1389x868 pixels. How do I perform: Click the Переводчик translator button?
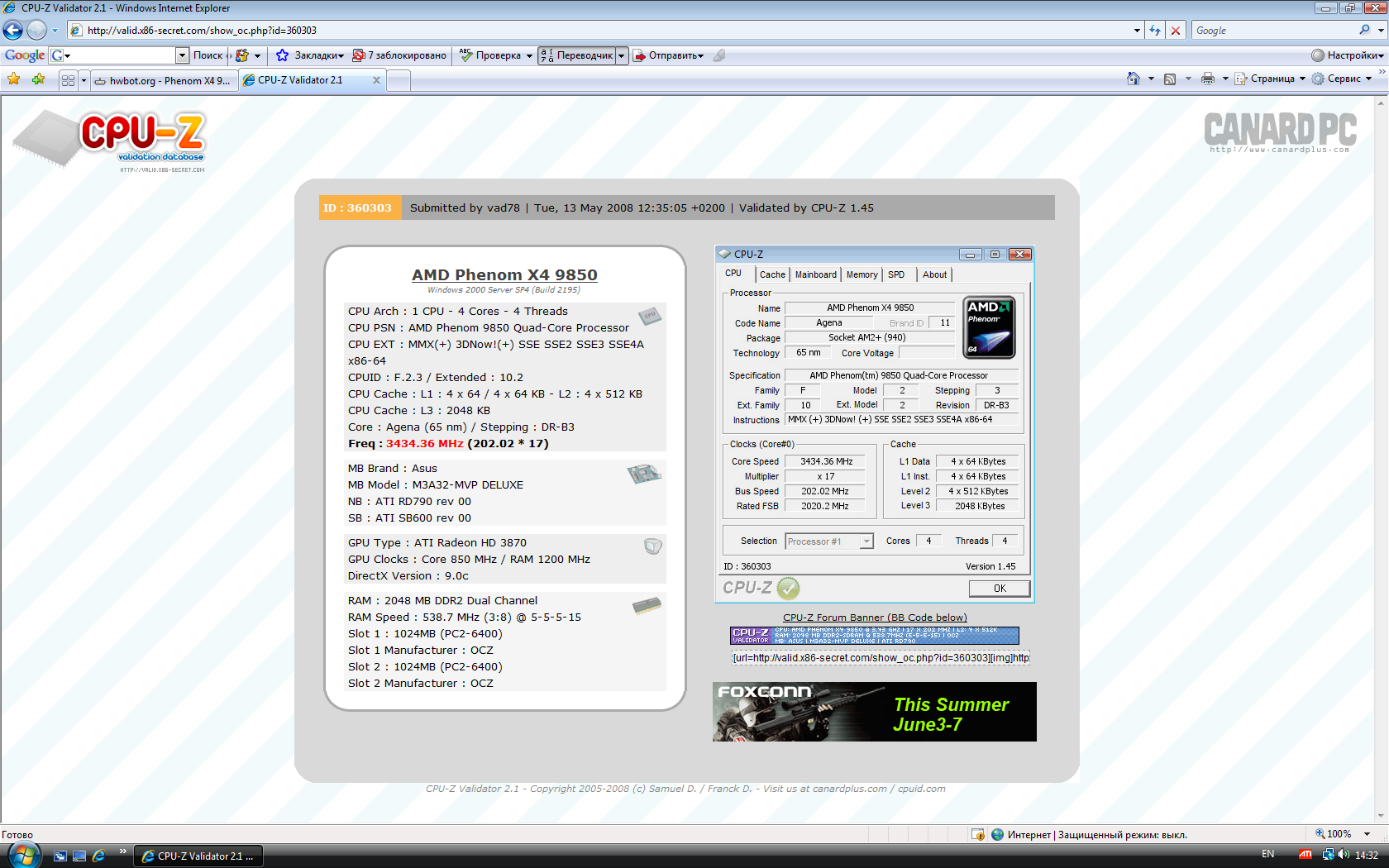click(577, 55)
